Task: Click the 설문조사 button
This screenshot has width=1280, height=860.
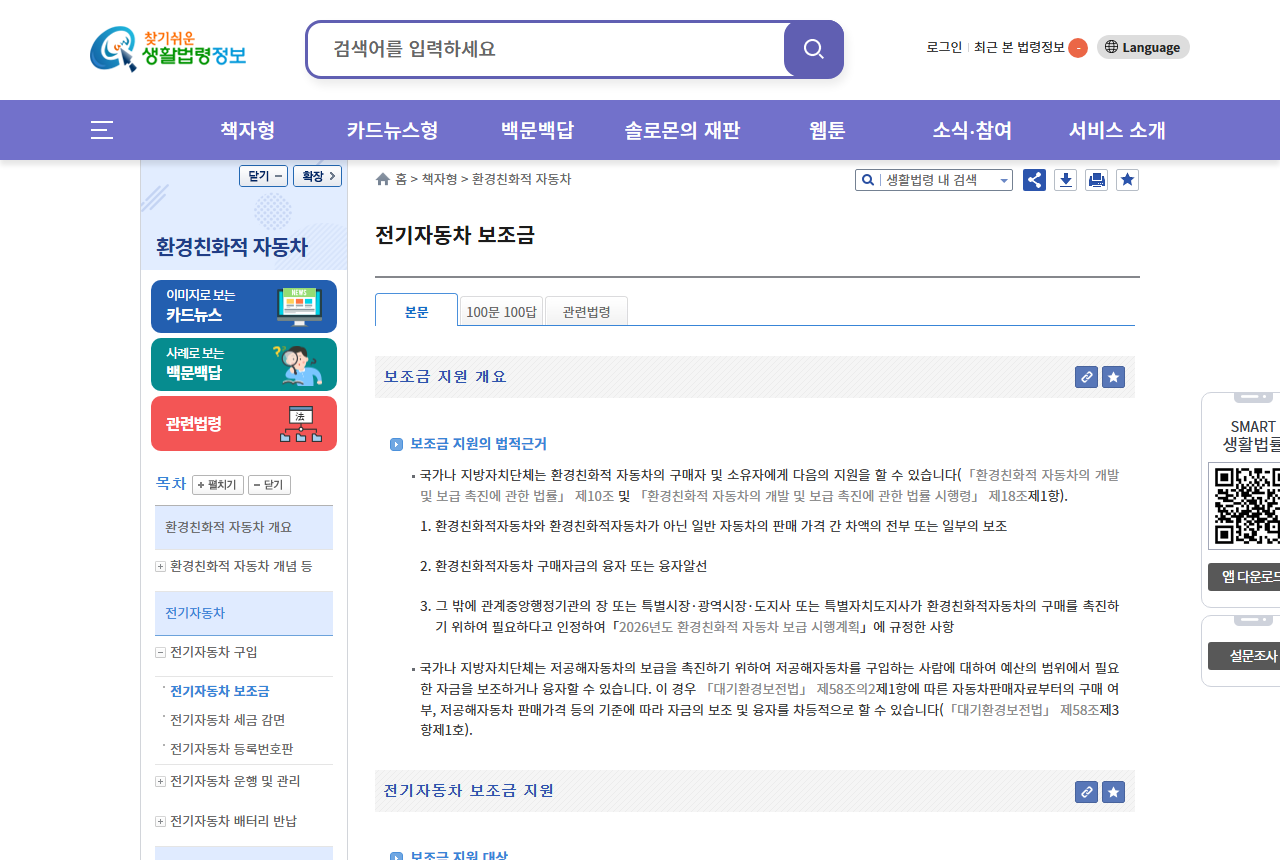Action: pos(1244,656)
